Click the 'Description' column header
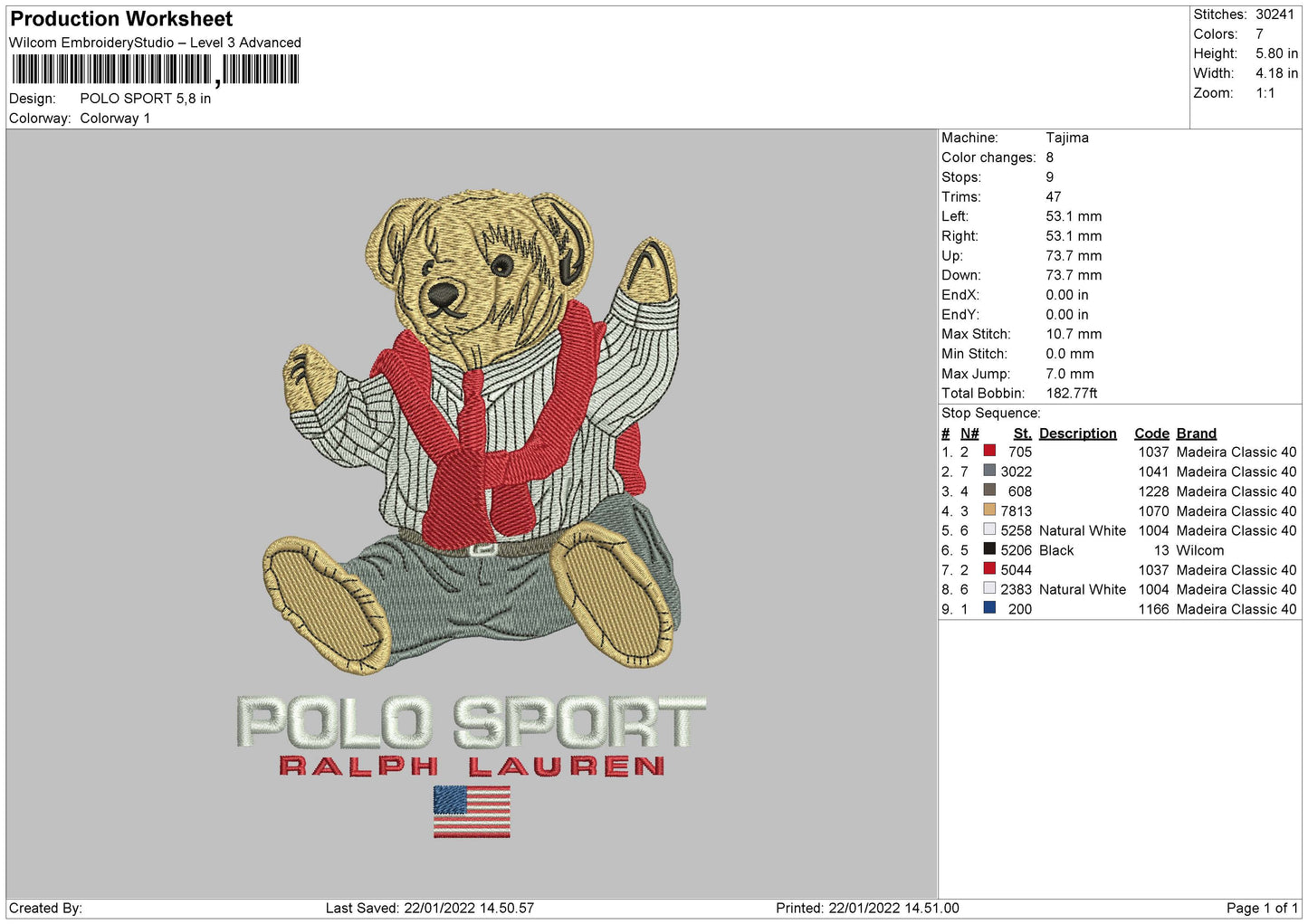The height and width of the screenshot is (924, 1308). pos(1078,433)
